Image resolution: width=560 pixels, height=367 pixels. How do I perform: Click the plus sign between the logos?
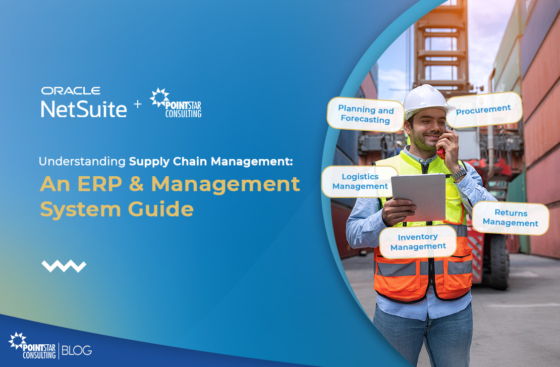pyautogui.click(x=138, y=104)
